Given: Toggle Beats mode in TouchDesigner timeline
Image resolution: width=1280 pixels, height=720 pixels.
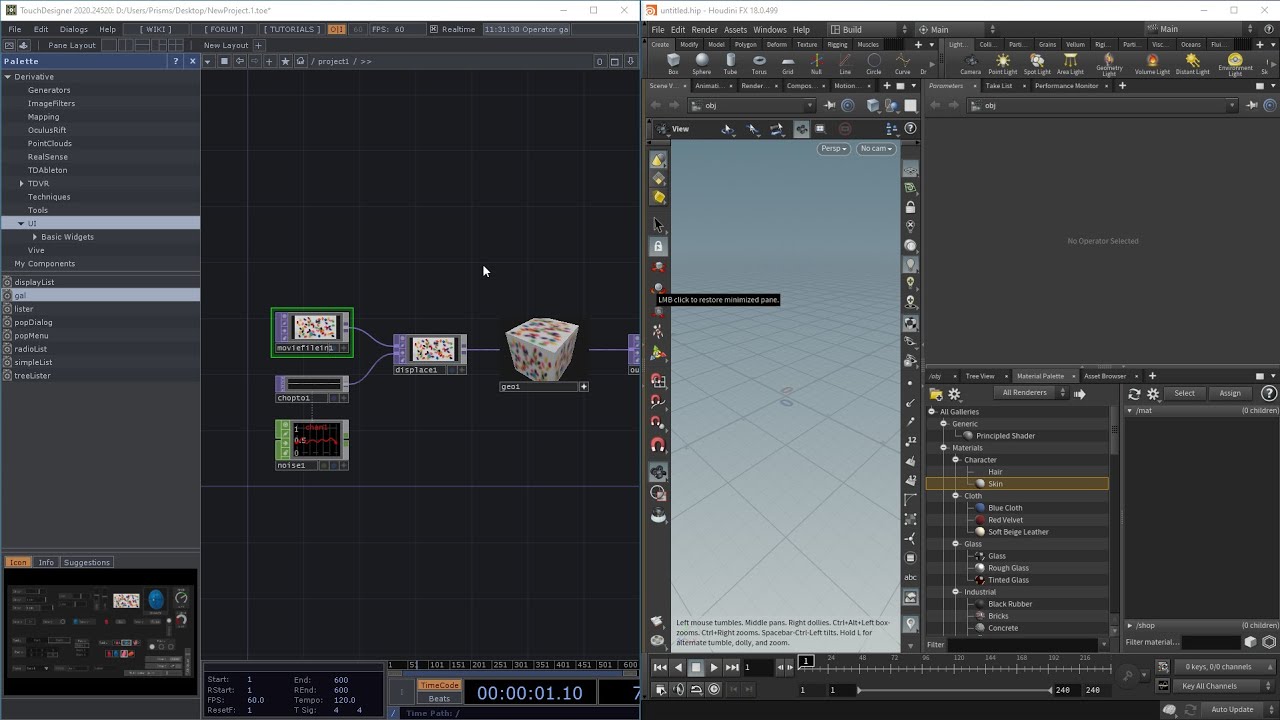Looking at the screenshot, I should pos(439,698).
